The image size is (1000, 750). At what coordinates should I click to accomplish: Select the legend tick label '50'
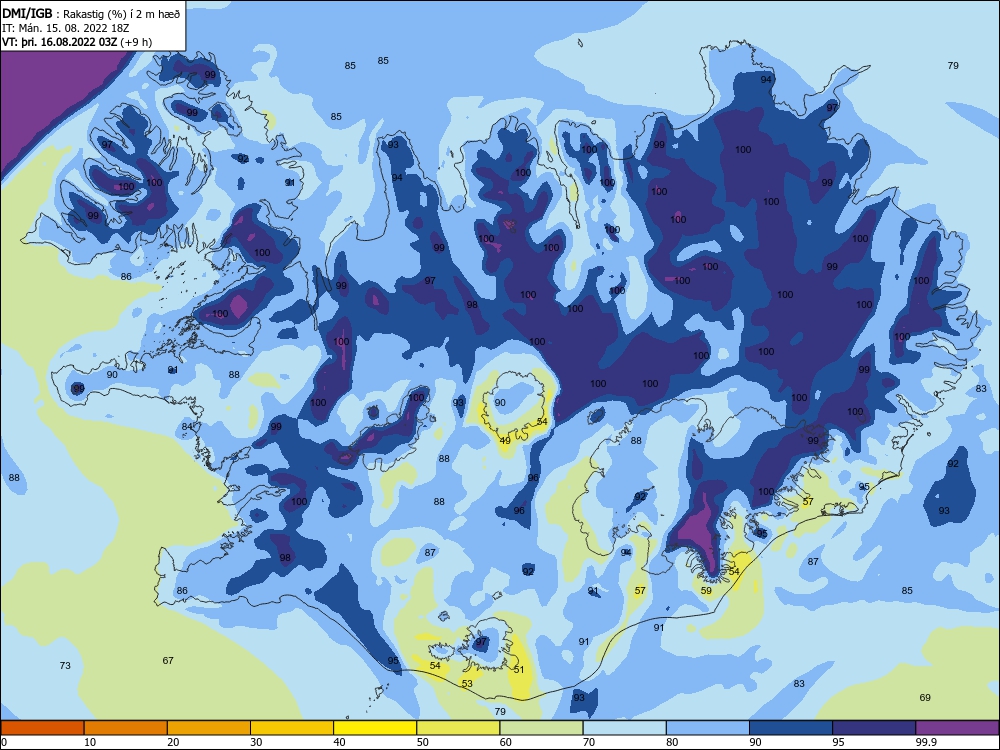coord(422,742)
